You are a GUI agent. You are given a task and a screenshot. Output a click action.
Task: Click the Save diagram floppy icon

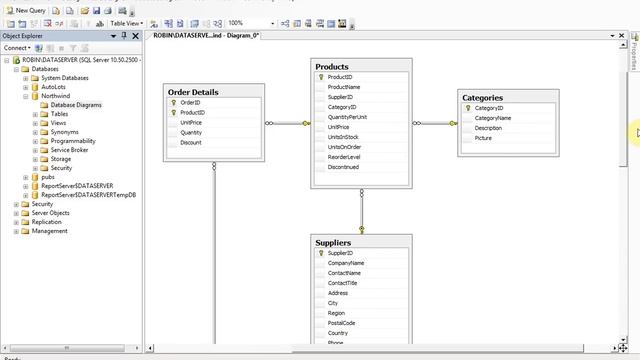tap(96, 11)
